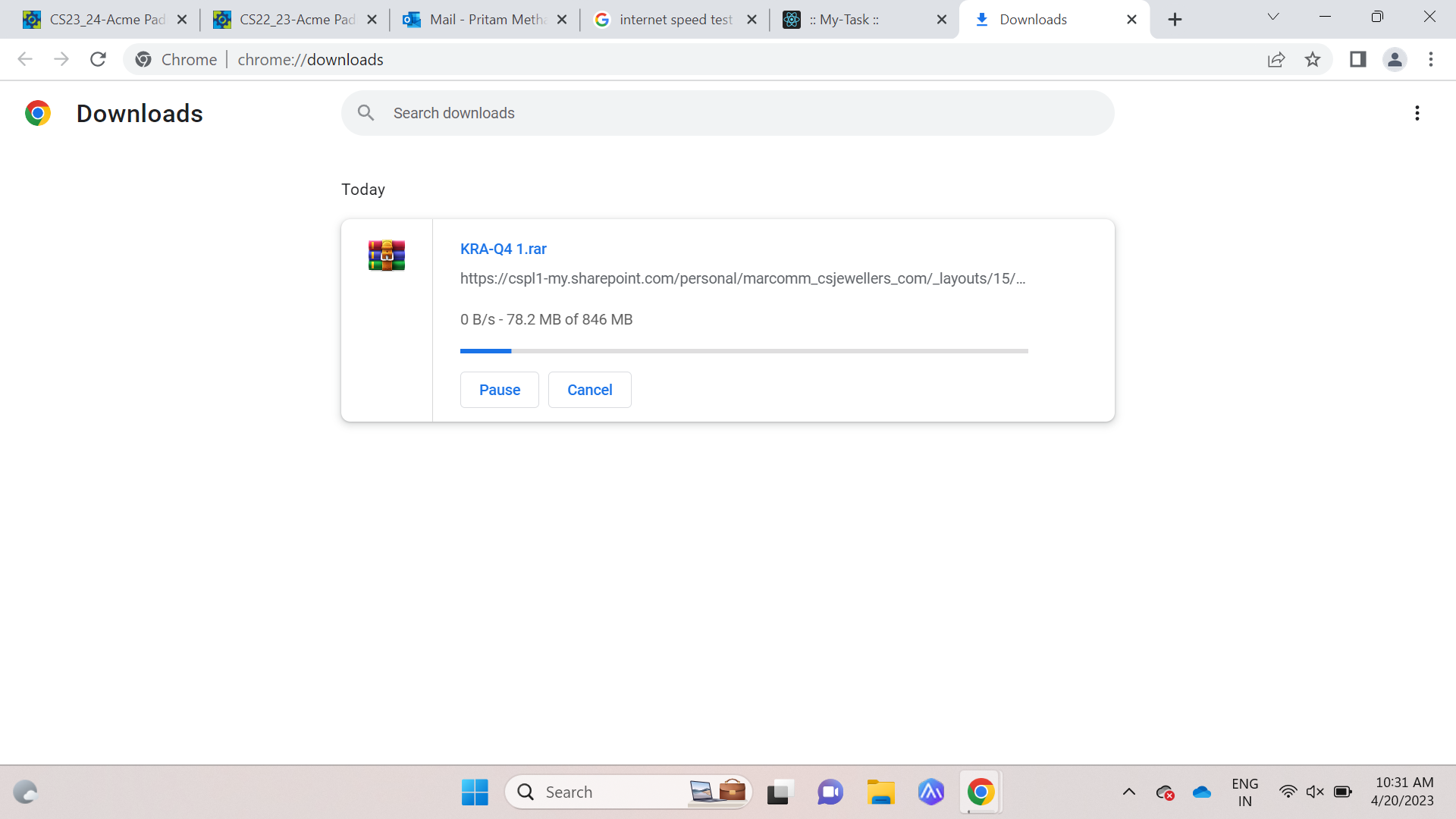Open Teams Chat from taskbar
Screen dimensions: 1456x819
830,792
